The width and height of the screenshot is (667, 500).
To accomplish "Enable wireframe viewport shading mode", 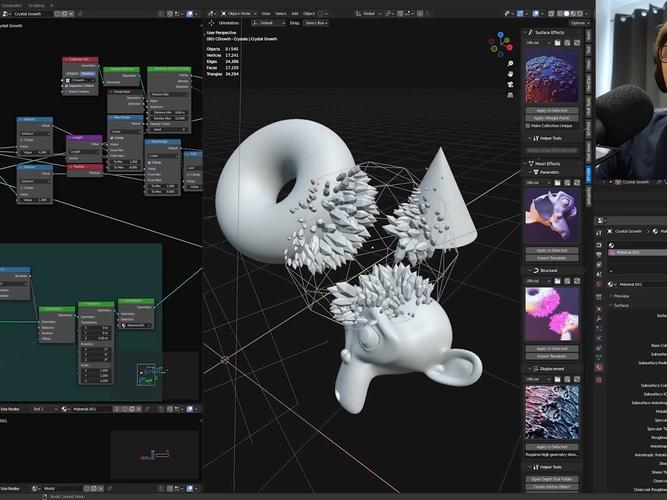I will click(560, 14).
